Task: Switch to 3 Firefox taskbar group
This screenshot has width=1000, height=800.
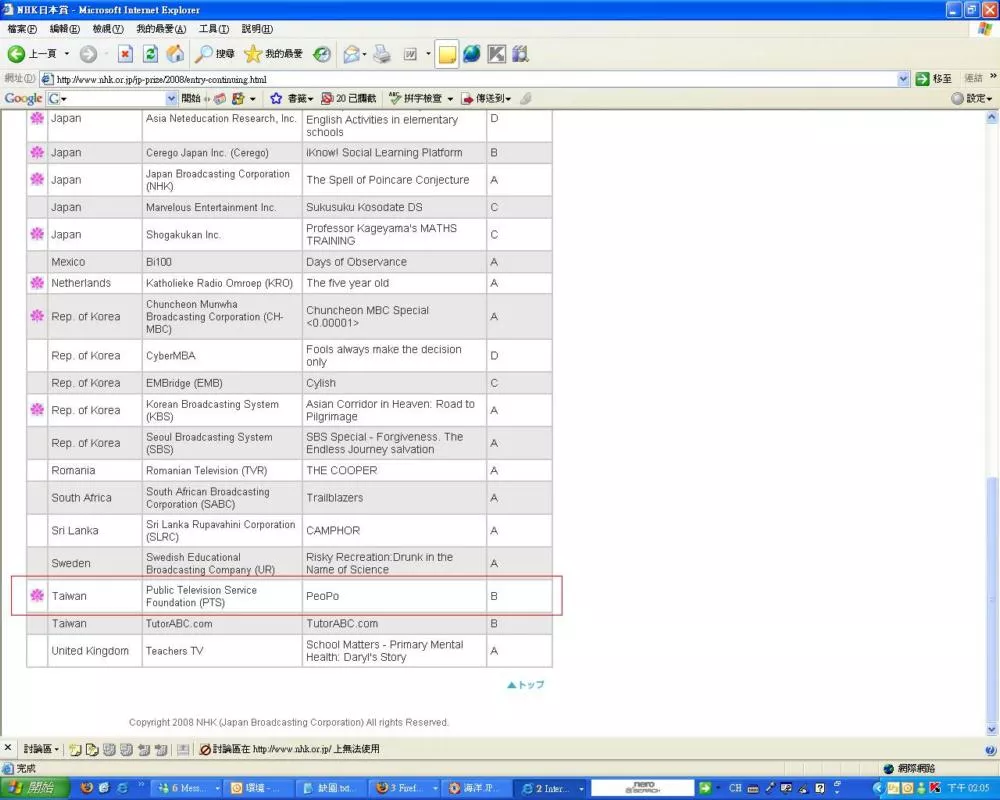Action: (x=406, y=789)
